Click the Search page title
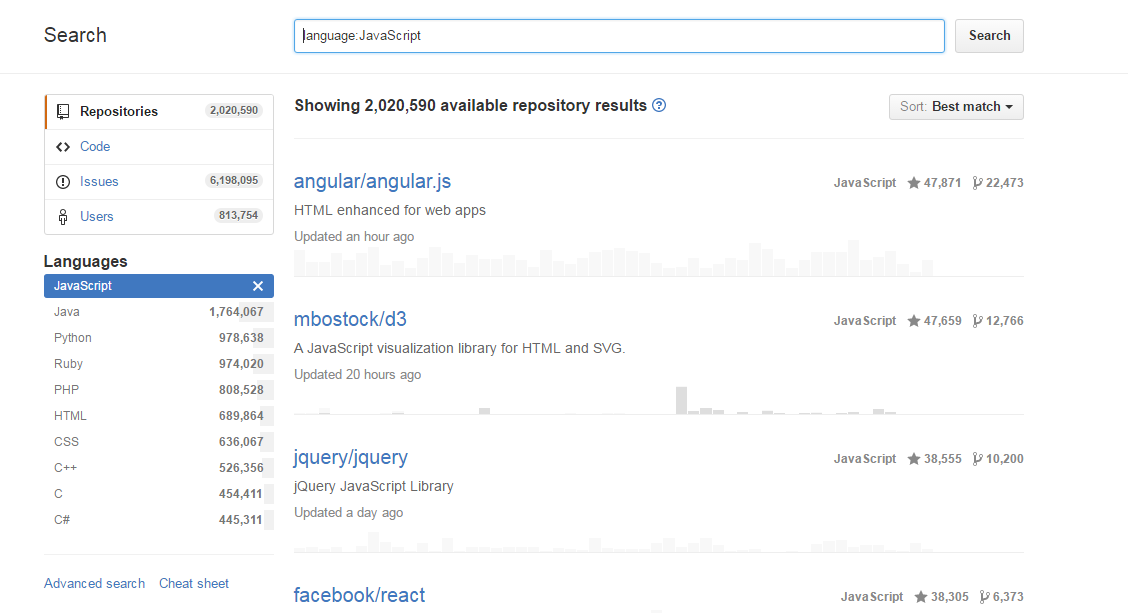 click(75, 35)
